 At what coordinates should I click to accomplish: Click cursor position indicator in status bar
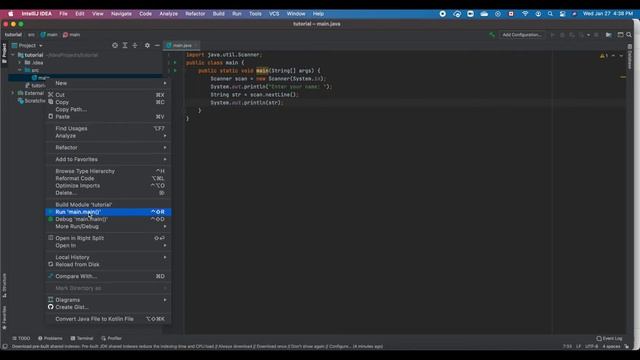pyautogui.click(x=567, y=347)
